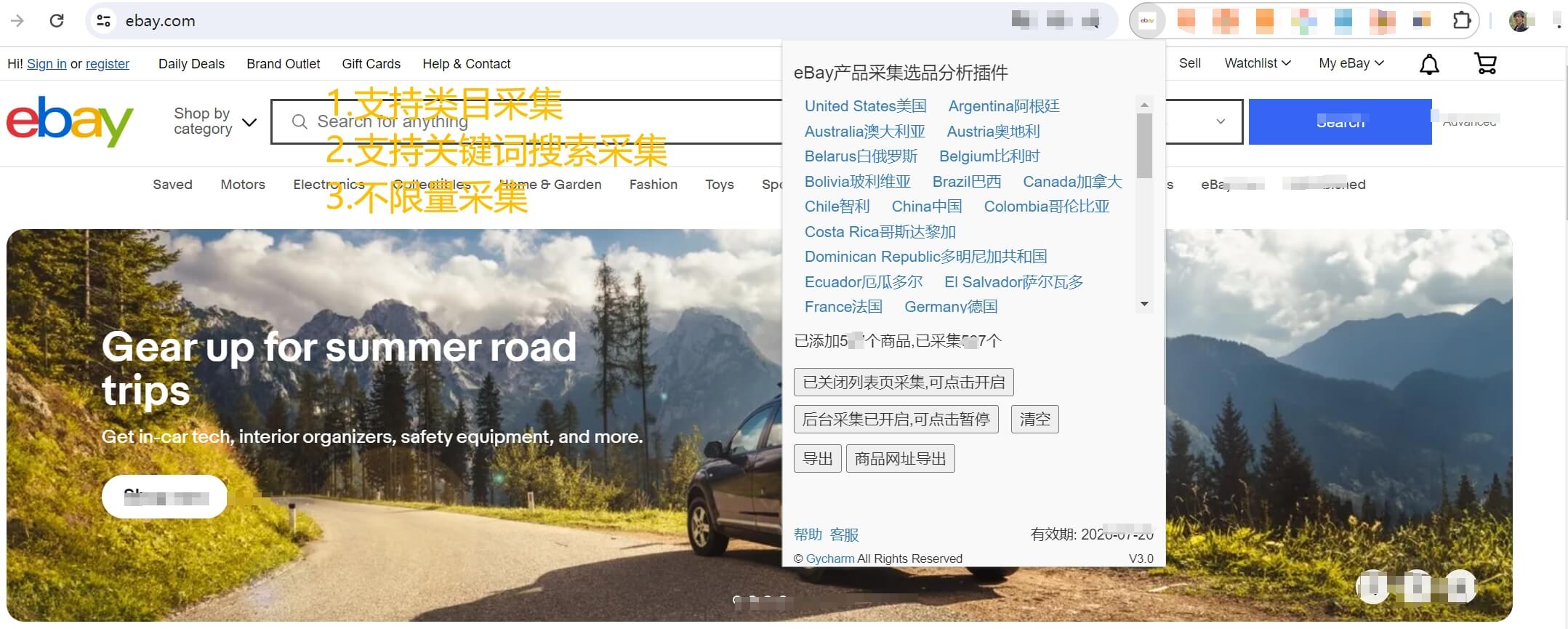Choose China中国 in plugin list
1568x629 pixels.
click(926, 207)
